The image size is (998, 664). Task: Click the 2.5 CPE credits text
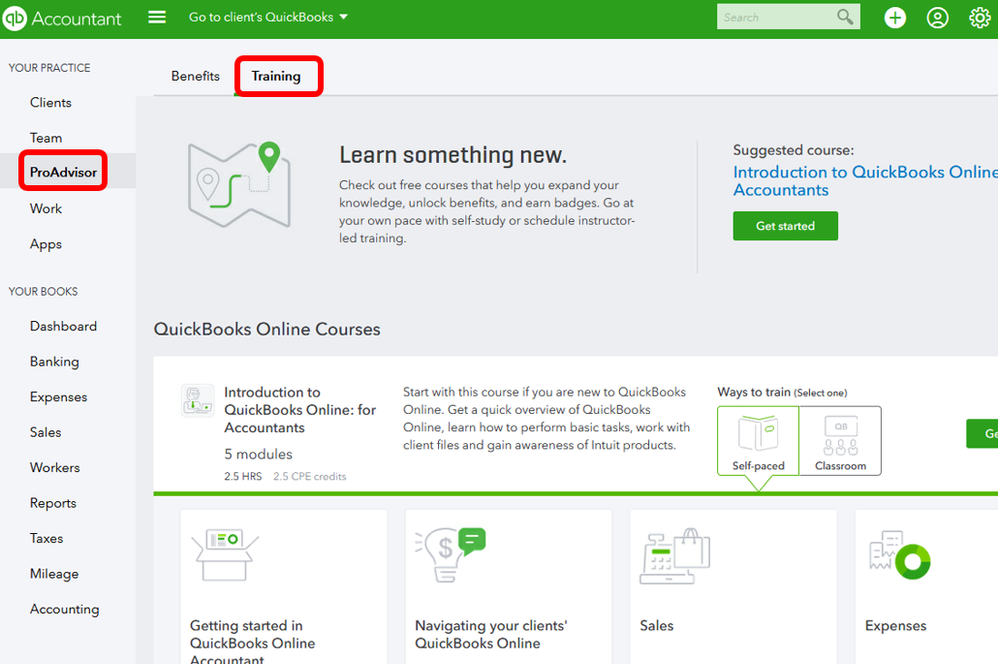[309, 476]
